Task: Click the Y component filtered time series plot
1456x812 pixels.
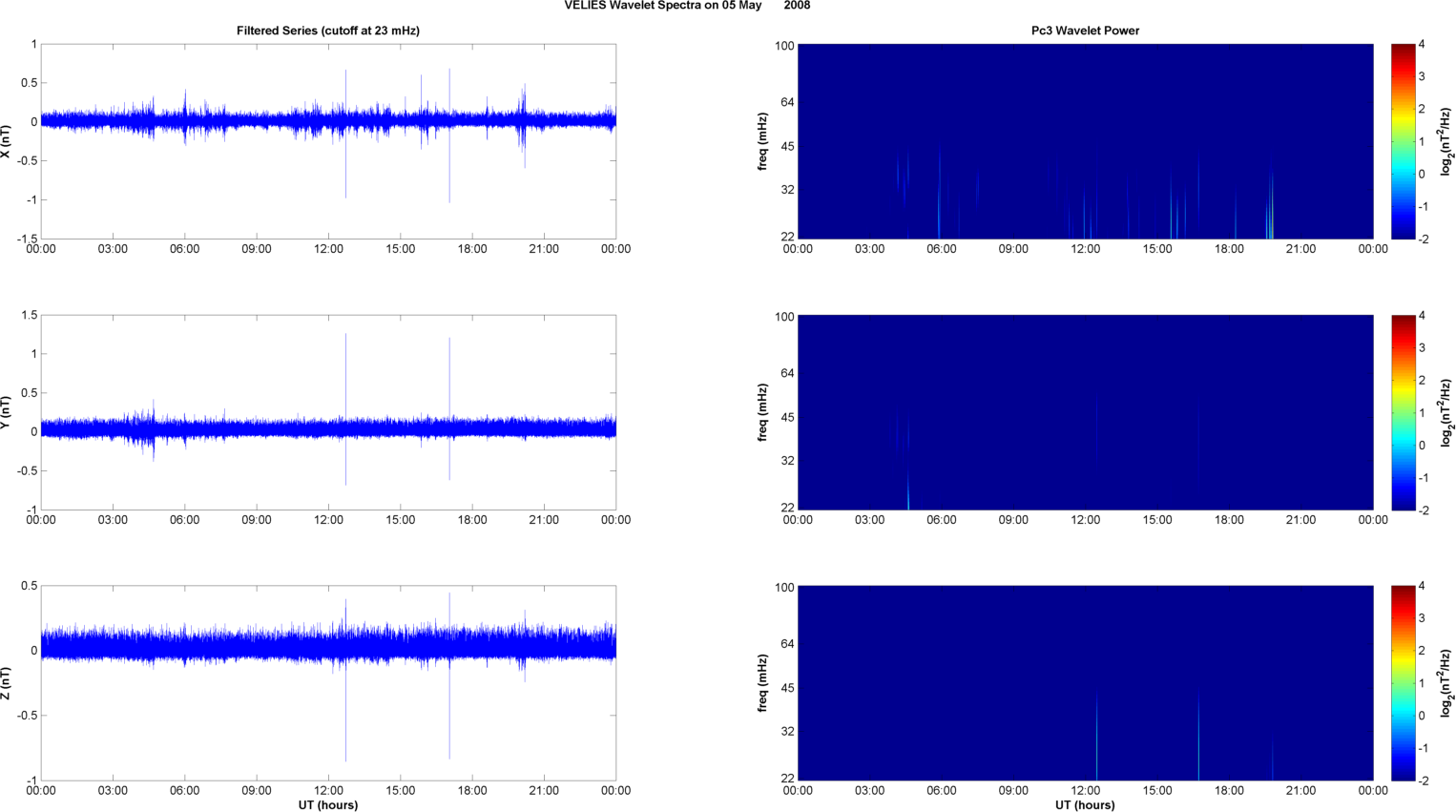Action: (328, 412)
